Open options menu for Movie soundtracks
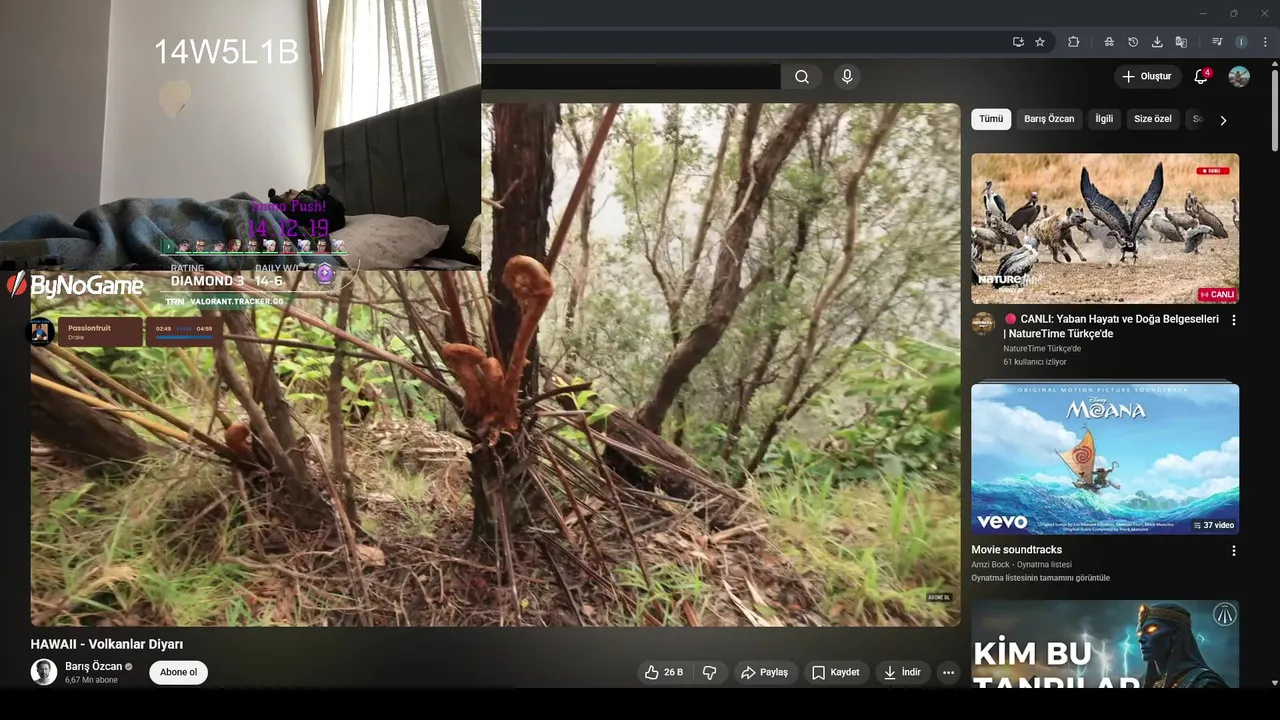Viewport: 1280px width, 720px height. 1233,551
